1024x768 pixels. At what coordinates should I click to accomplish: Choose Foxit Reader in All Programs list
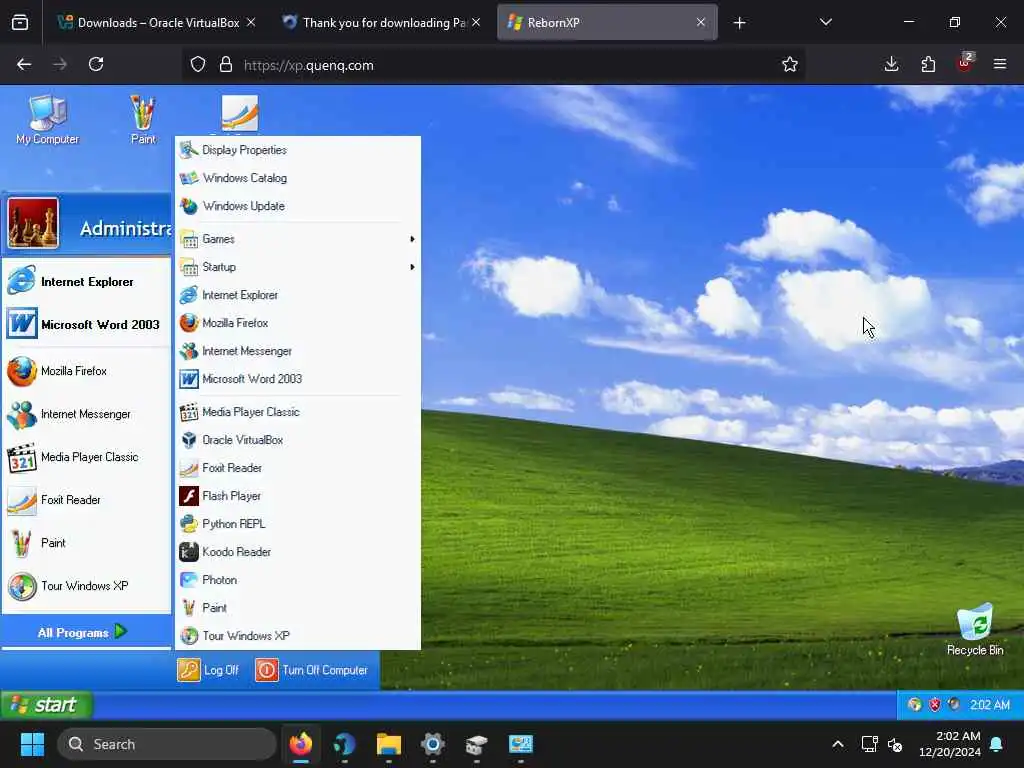pyautogui.click(x=298, y=468)
